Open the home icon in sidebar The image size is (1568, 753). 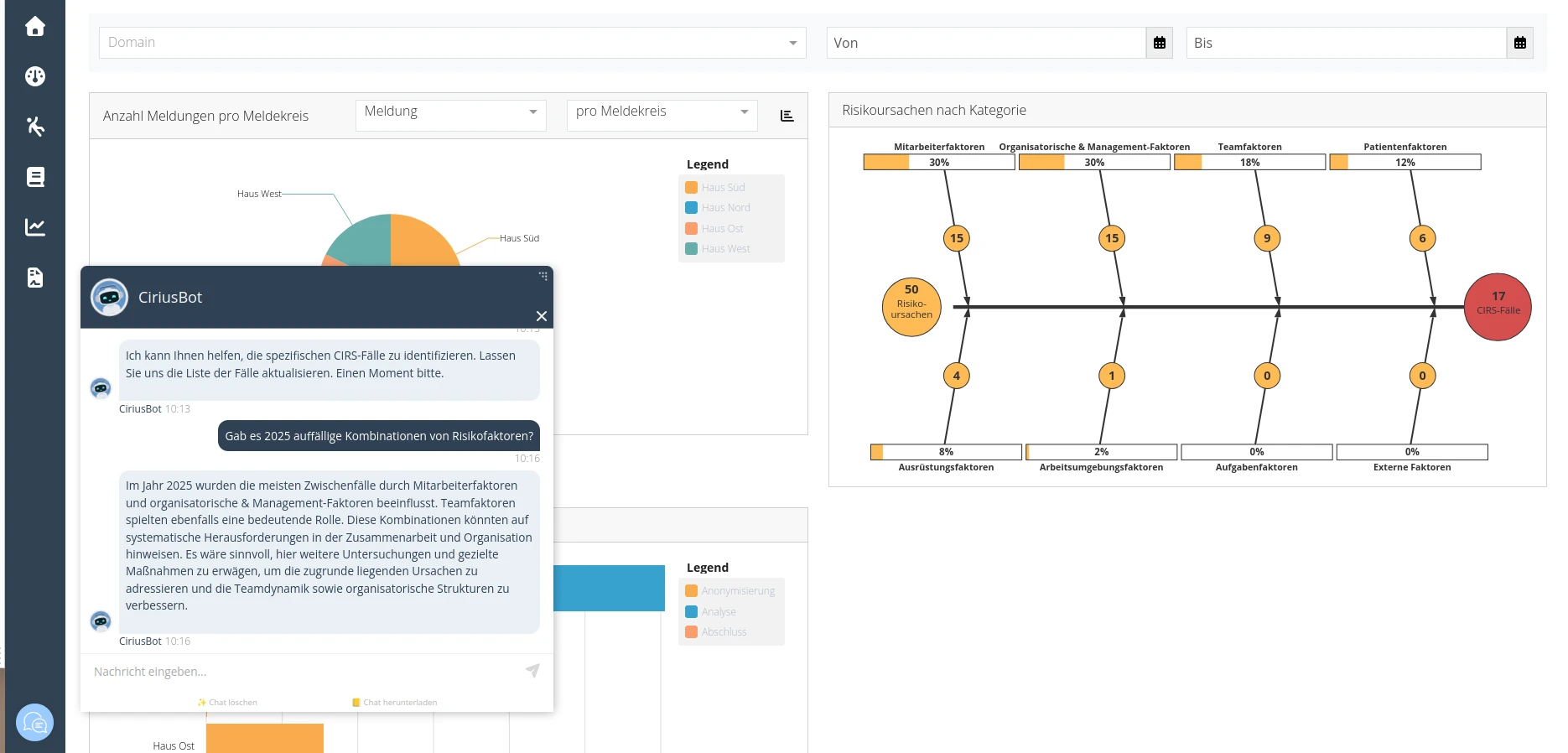pos(35,27)
